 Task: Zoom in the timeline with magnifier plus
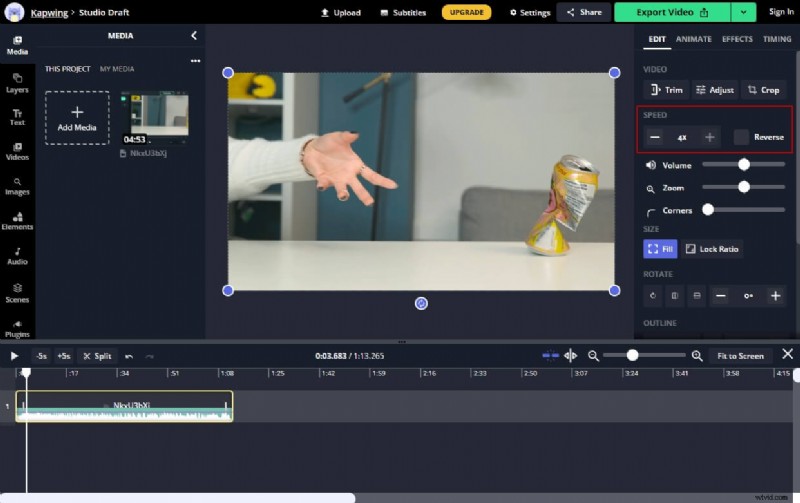click(x=697, y=356)
